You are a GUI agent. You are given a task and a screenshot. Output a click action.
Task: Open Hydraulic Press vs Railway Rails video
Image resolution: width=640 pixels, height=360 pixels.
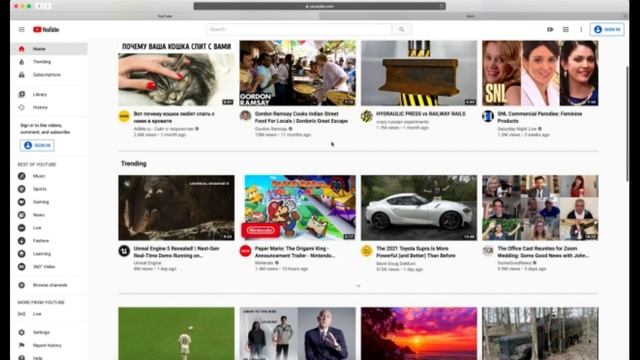[420, 114]
